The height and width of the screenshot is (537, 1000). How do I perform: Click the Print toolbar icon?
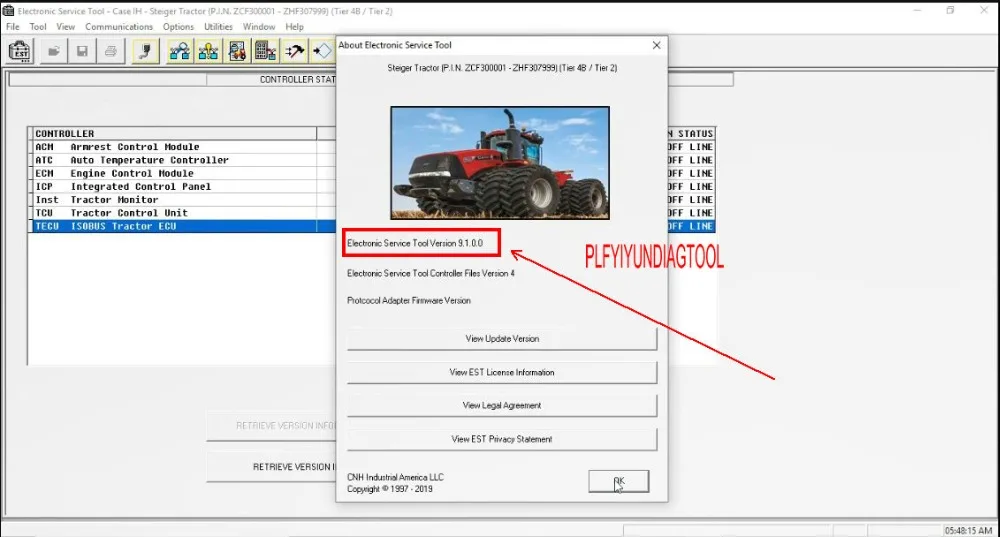tap(110, 51)
